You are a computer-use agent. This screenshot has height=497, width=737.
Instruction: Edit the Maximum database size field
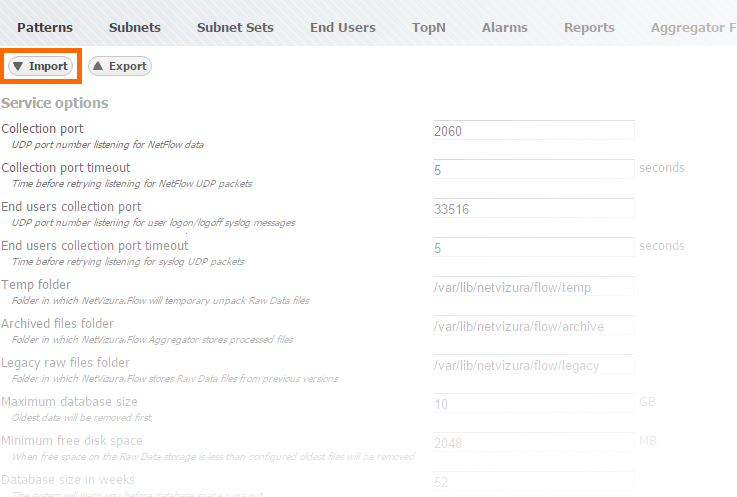point(533,403)
